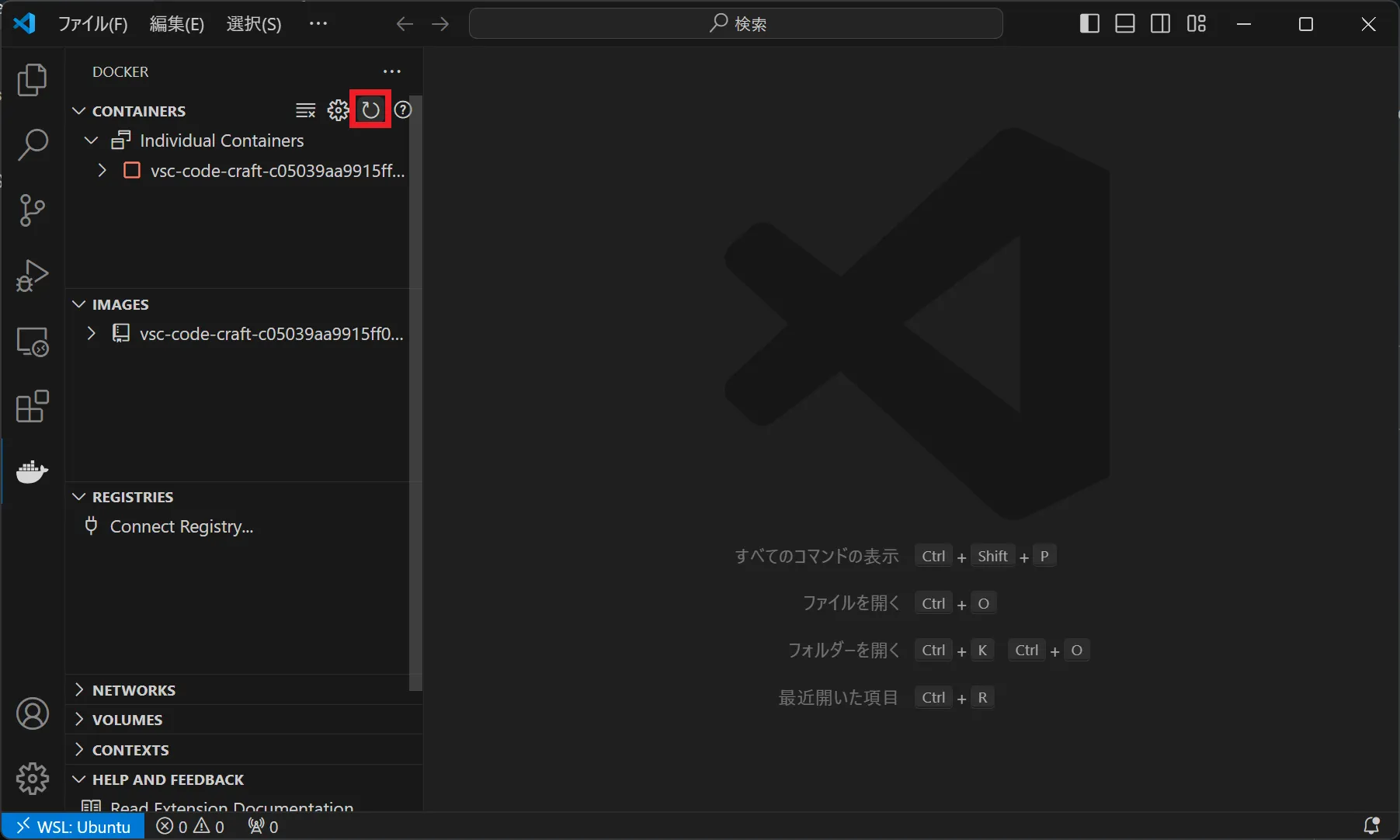Toggle the secondary side bar layout button
The width and height of the screenshot is (1400, 840).
click(1161, 24)
